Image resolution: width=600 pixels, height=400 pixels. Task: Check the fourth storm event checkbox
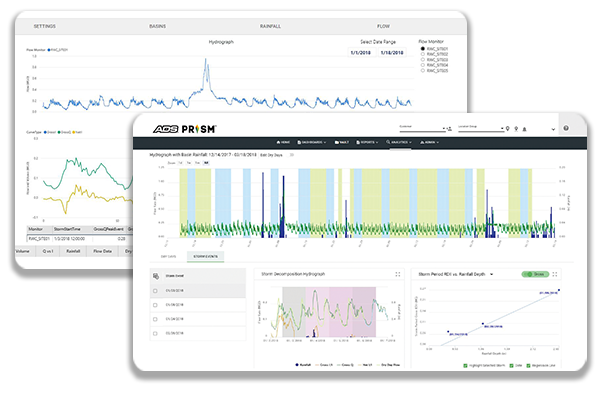point(155,333)
